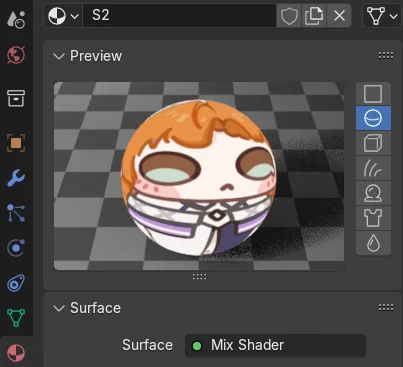Collapse the Preview panel
This screenshot has width=403, height=367.
(59, 56)
